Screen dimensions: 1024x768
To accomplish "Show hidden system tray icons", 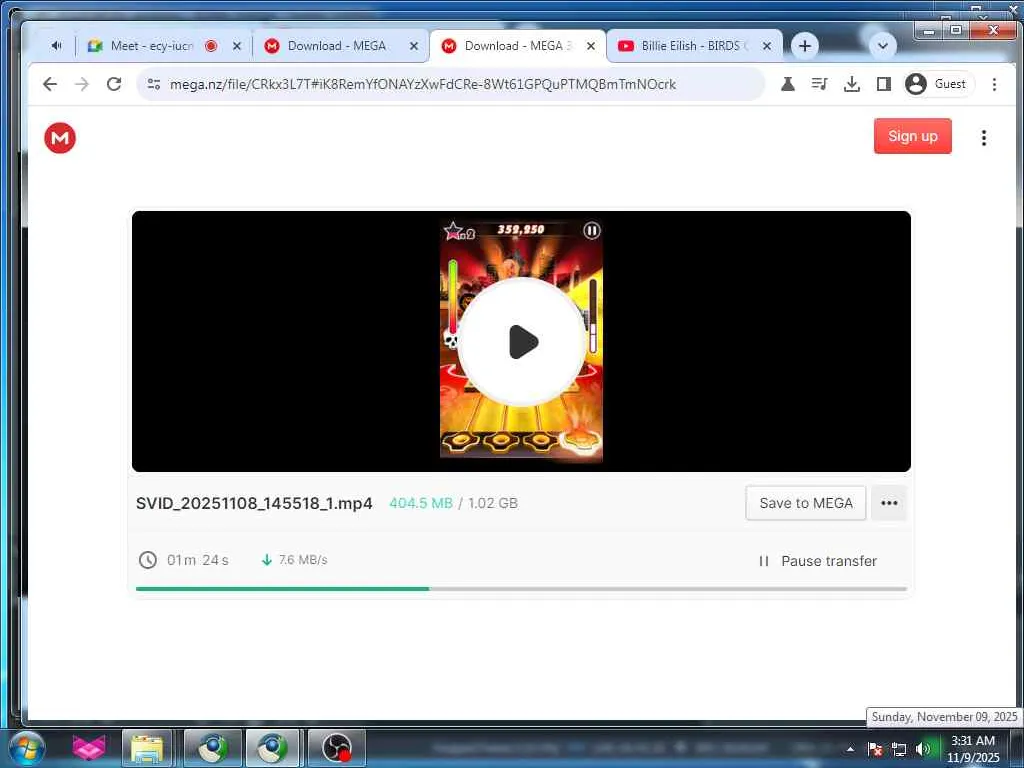I will click(x=850, y=749).
